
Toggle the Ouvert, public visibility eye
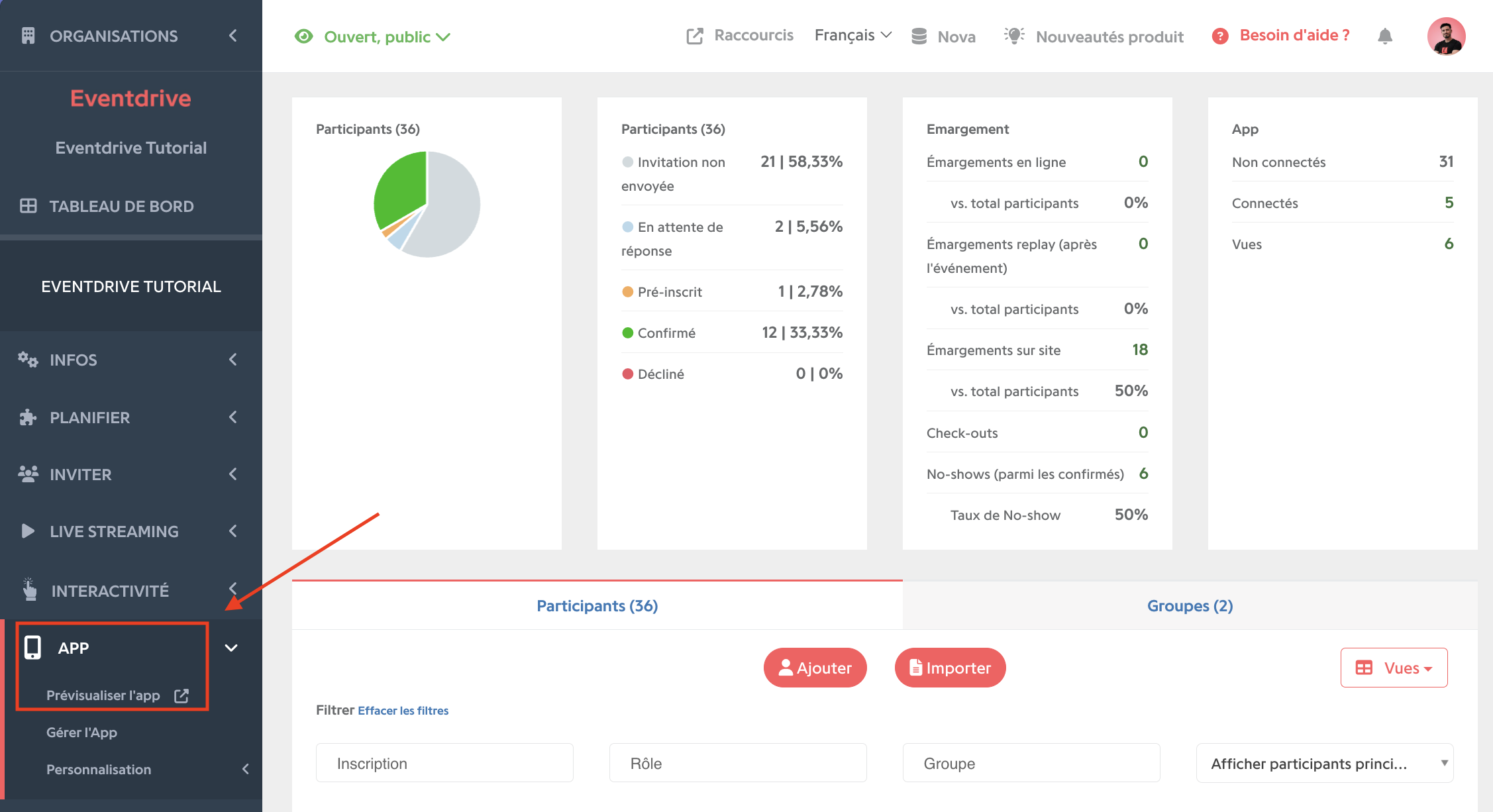click(x=303, y=36)
